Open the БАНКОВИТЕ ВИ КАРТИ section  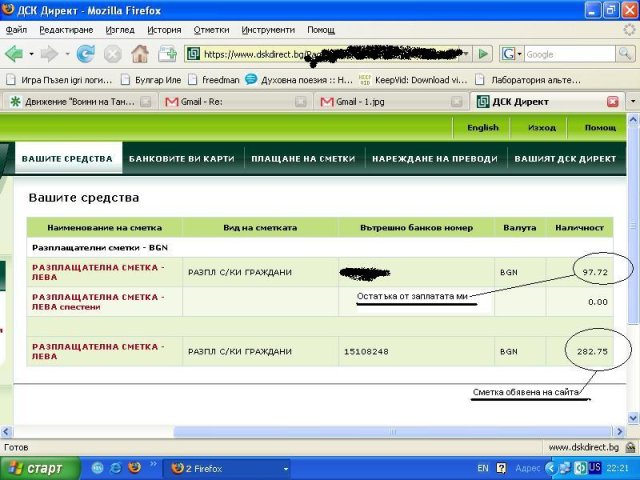(x=182, y=159)
